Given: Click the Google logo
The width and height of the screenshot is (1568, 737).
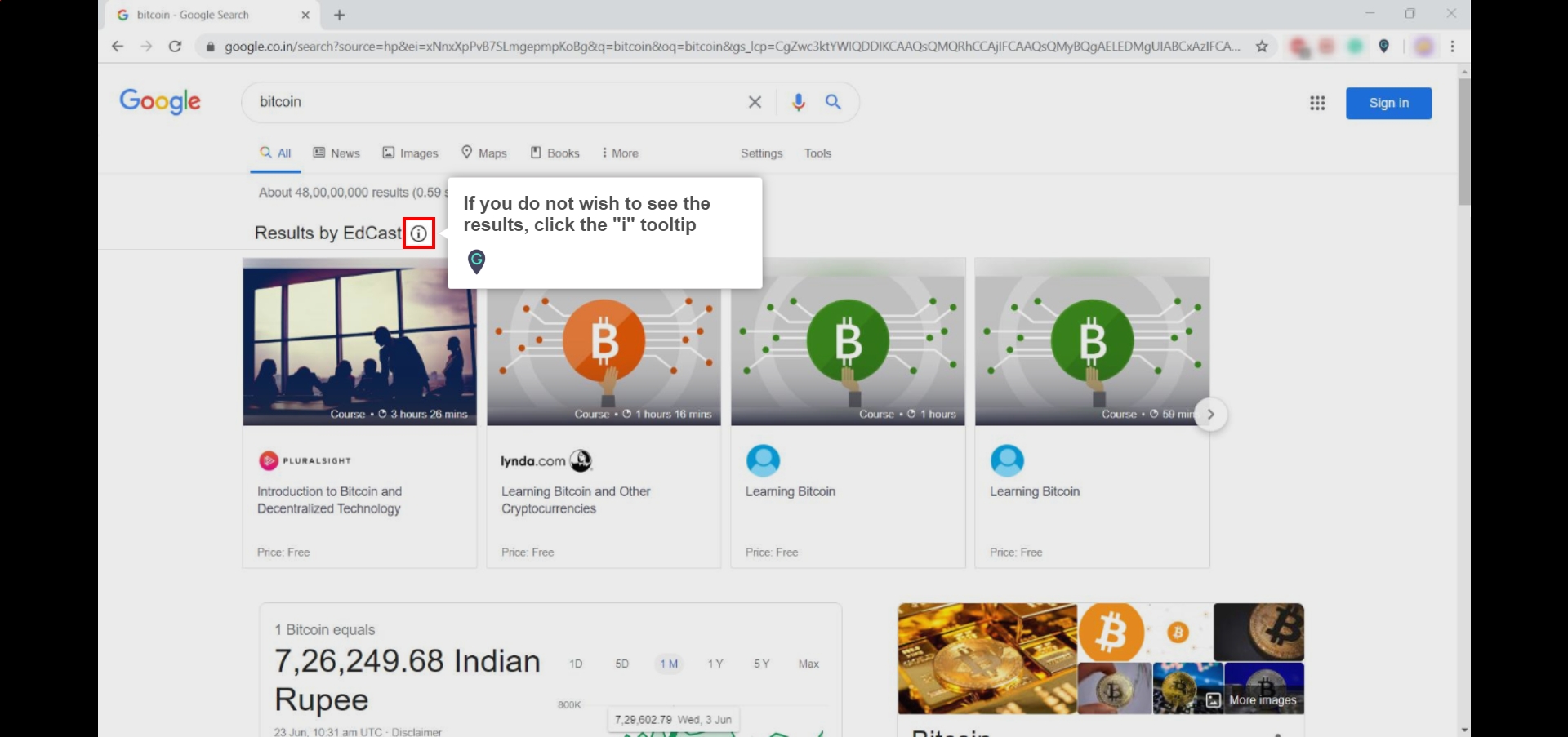Looking at the screenshot, I should tap(160, 101).
